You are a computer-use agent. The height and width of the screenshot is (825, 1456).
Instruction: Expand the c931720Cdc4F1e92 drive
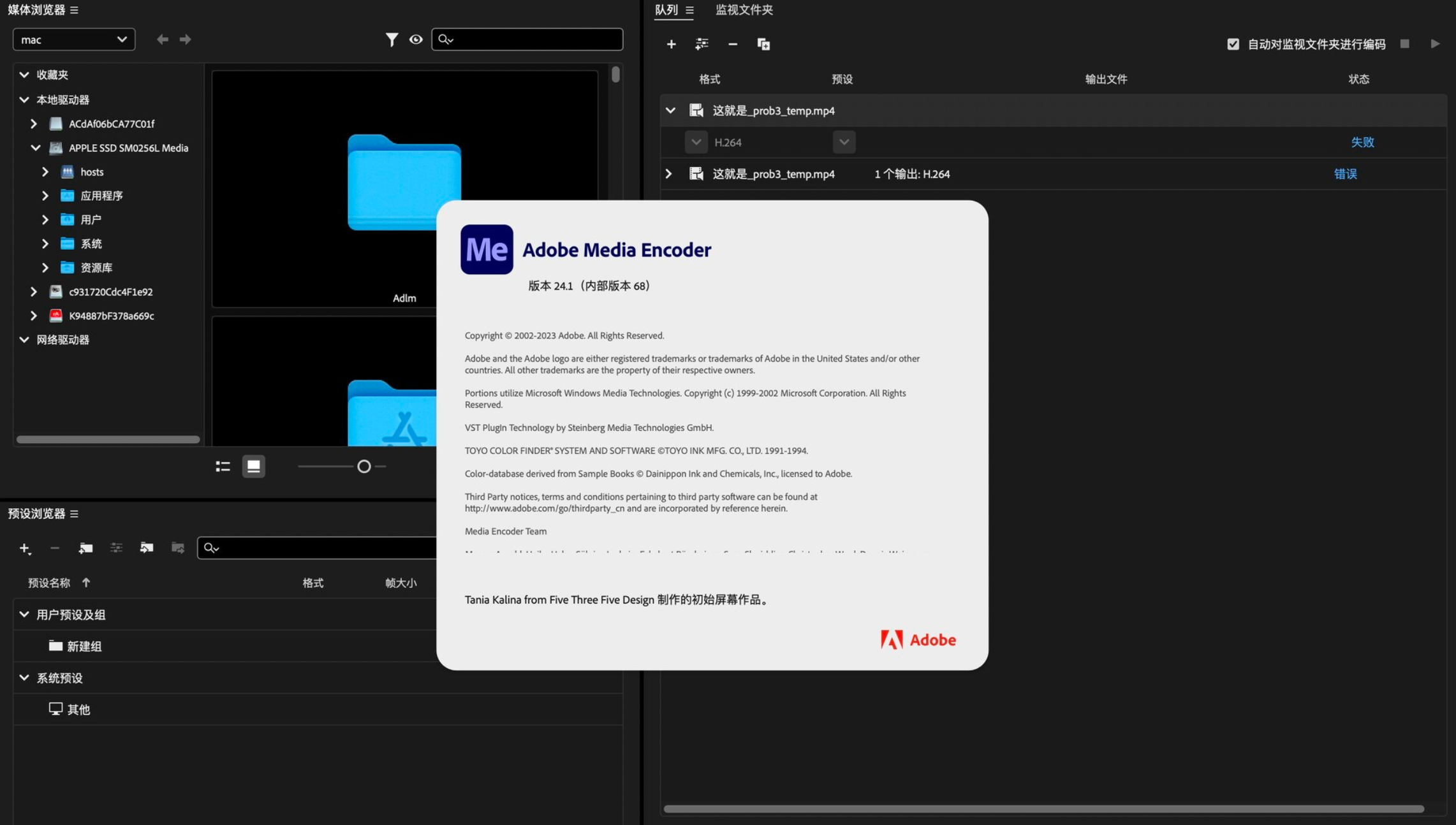point(34,292)
